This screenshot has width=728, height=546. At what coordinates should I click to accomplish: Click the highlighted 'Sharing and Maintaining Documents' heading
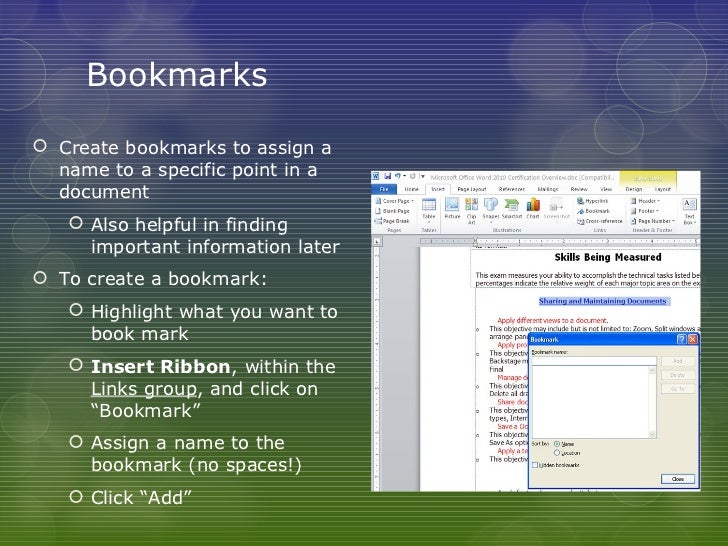[603, 301]
